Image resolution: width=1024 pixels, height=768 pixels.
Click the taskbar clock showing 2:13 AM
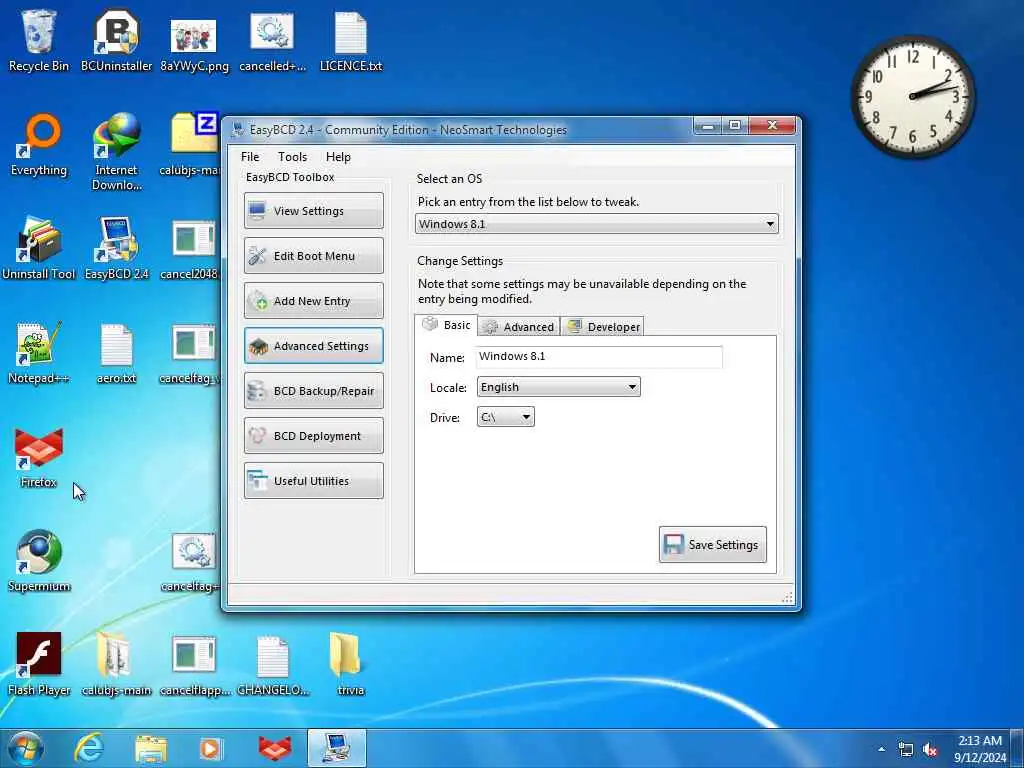coord(980,748)
